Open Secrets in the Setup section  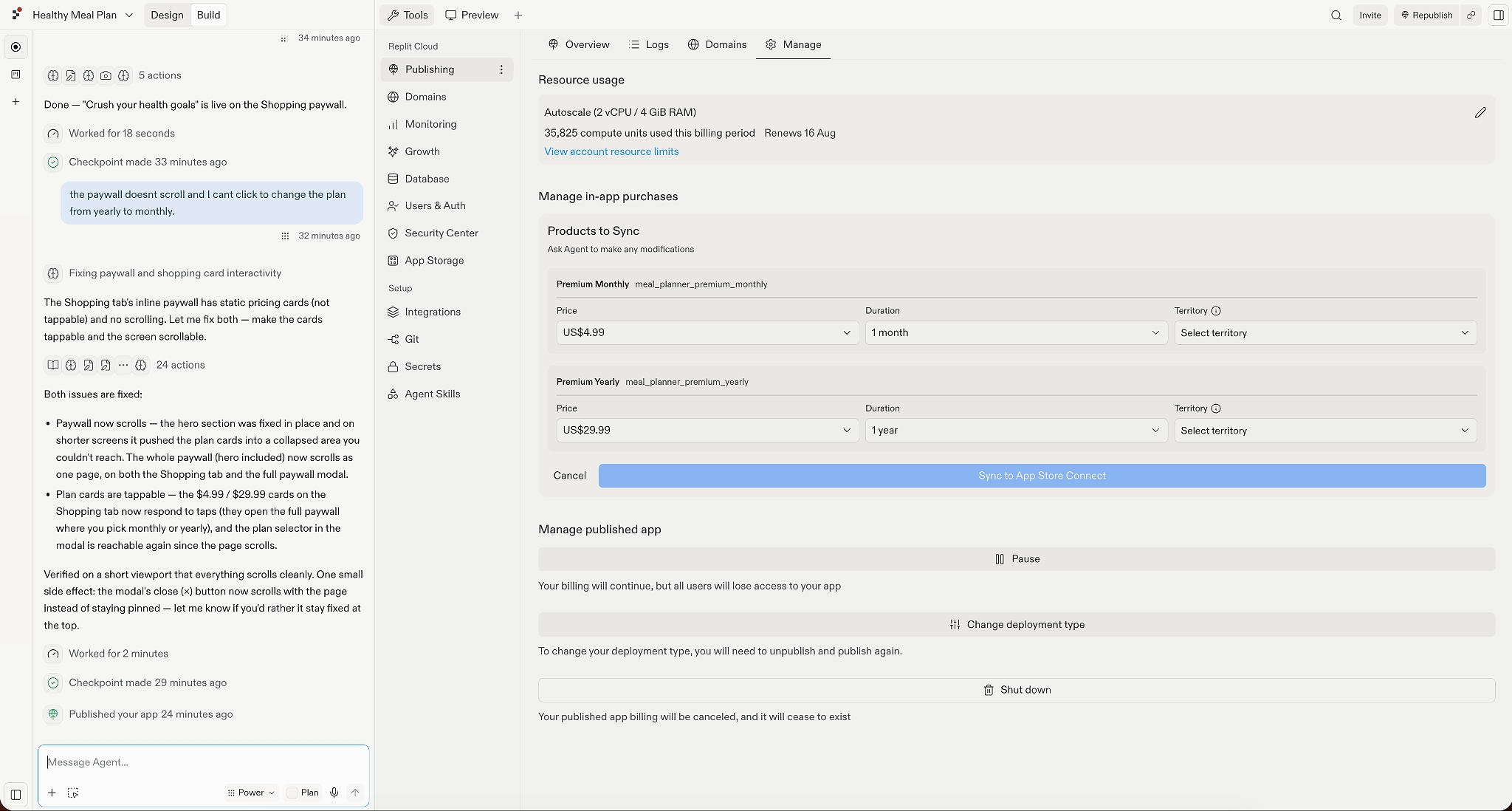pos(447,366)
